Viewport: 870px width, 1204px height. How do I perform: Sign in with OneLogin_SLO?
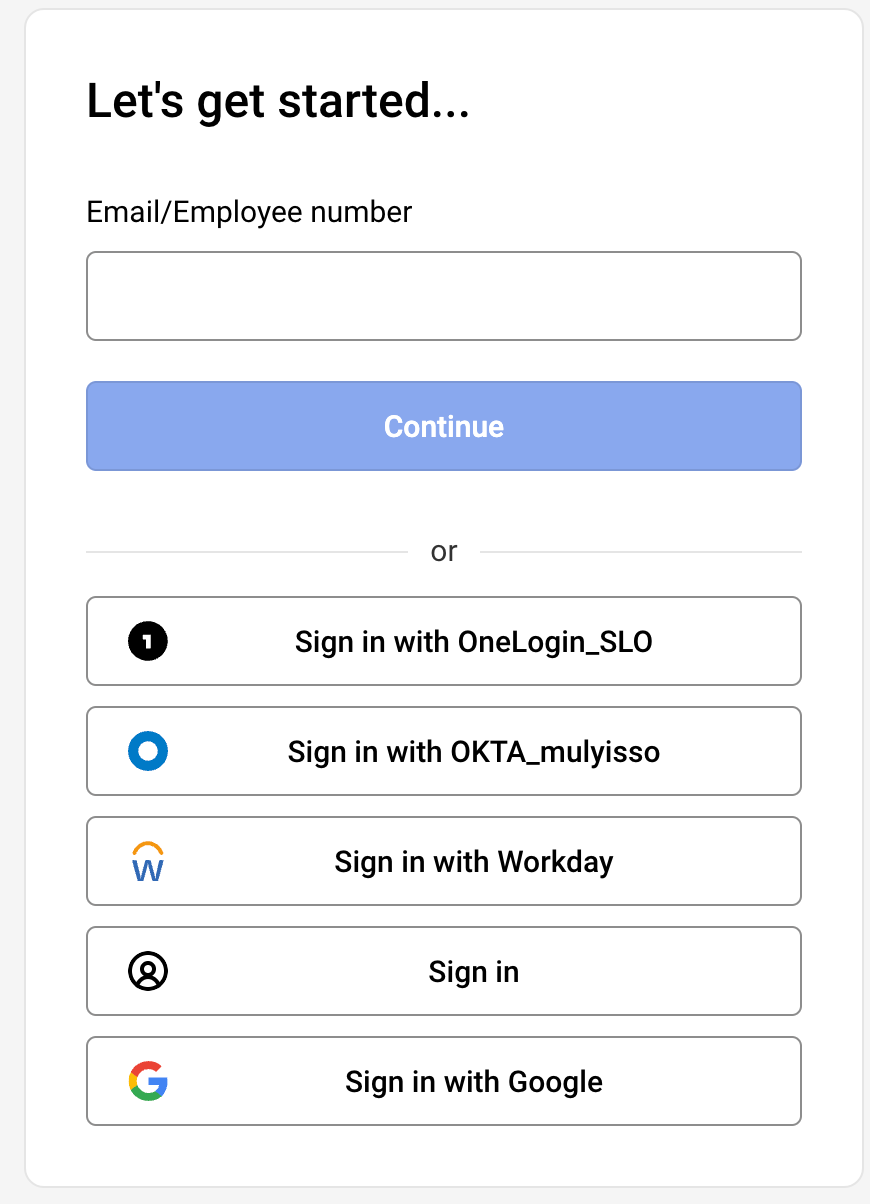coord(444,641)
